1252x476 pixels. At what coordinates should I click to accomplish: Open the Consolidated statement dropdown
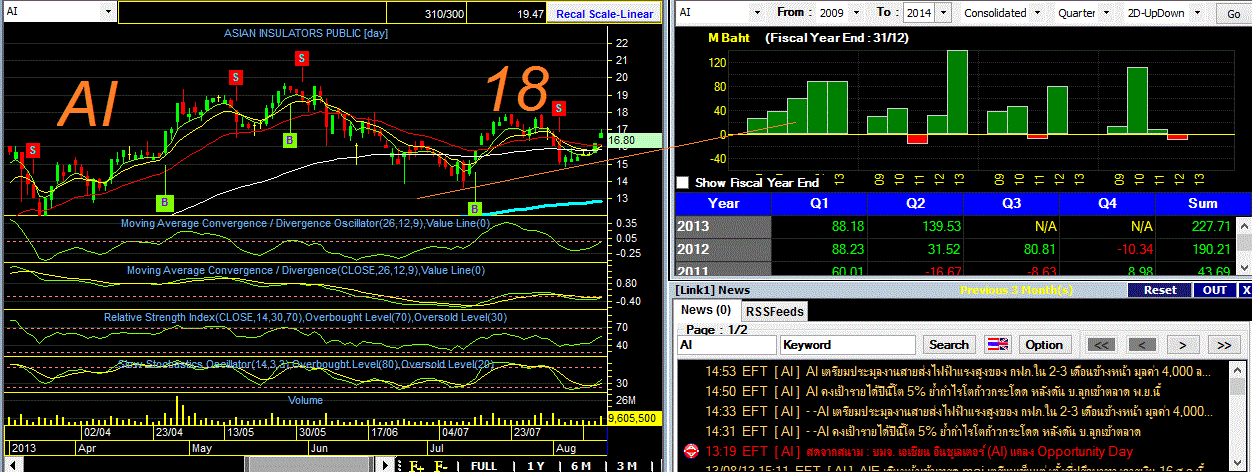pyautogui.click(x=1039, y=13)
